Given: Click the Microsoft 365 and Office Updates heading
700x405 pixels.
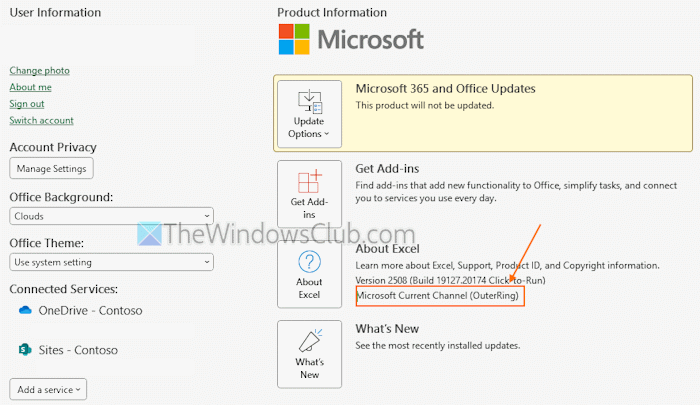Looking at the screenshot, I should click(x=445, y=89).
